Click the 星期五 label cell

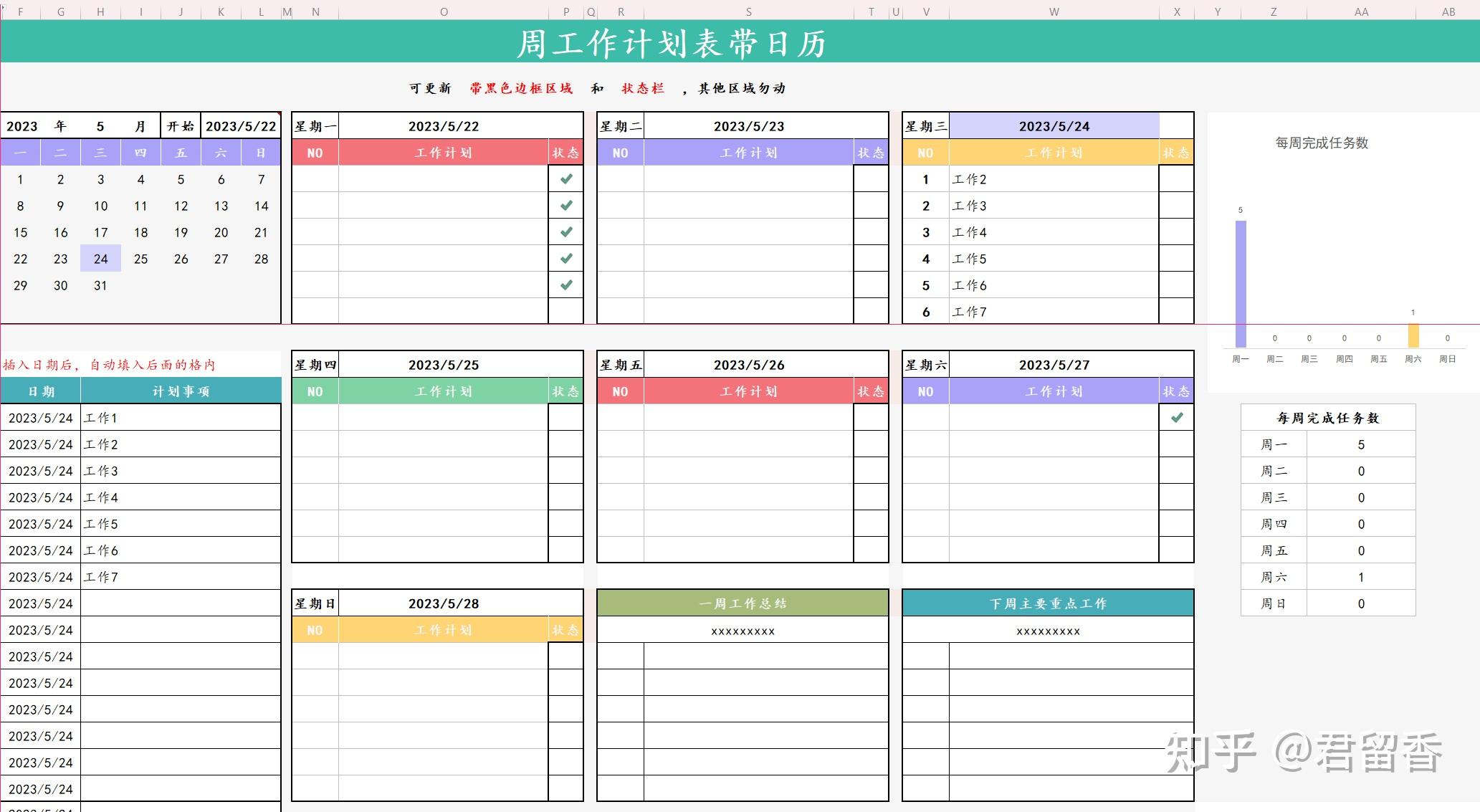click(x=620, y=364)
